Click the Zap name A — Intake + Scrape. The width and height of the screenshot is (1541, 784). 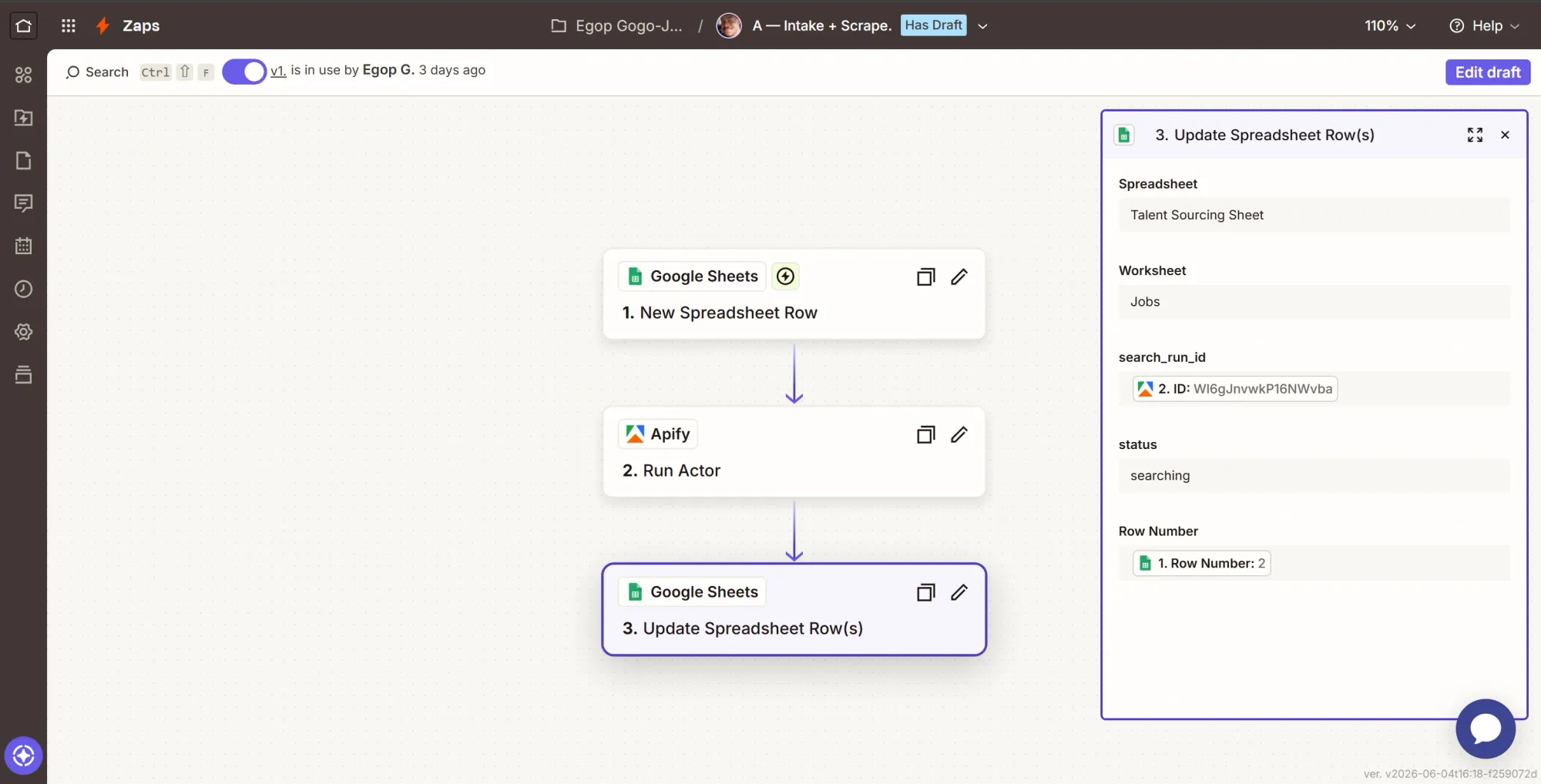click(x=821, y=26)
